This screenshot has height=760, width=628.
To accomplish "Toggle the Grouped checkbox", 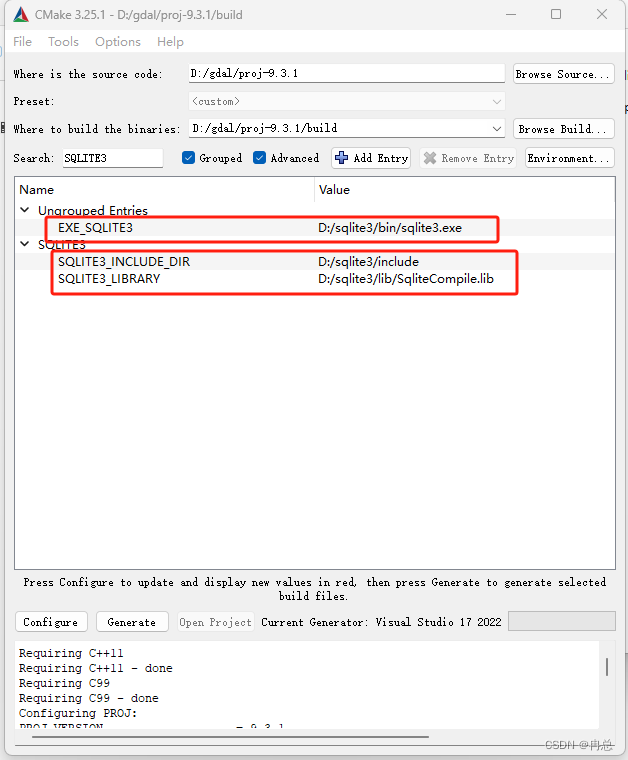I will (188, 158).
